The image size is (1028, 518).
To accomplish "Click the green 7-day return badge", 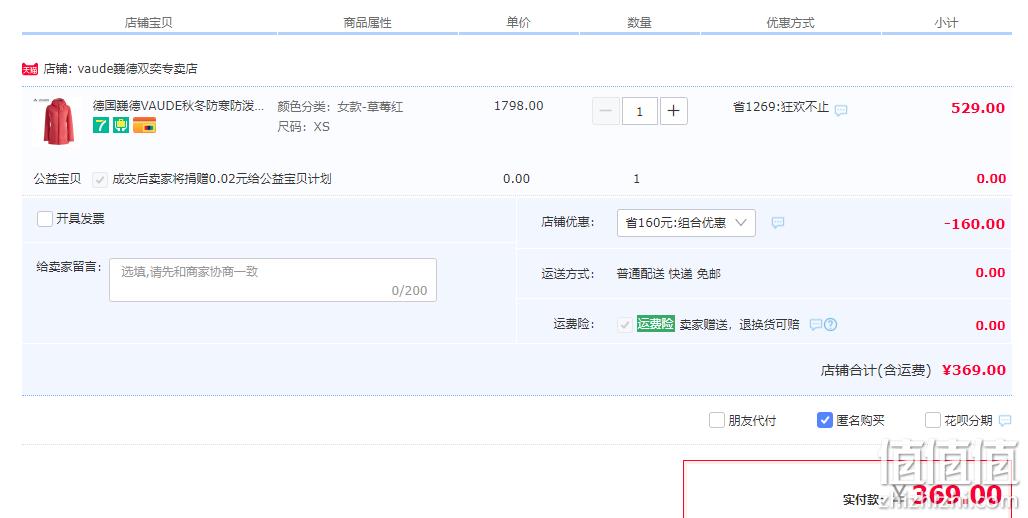I will tap(100, 125).
